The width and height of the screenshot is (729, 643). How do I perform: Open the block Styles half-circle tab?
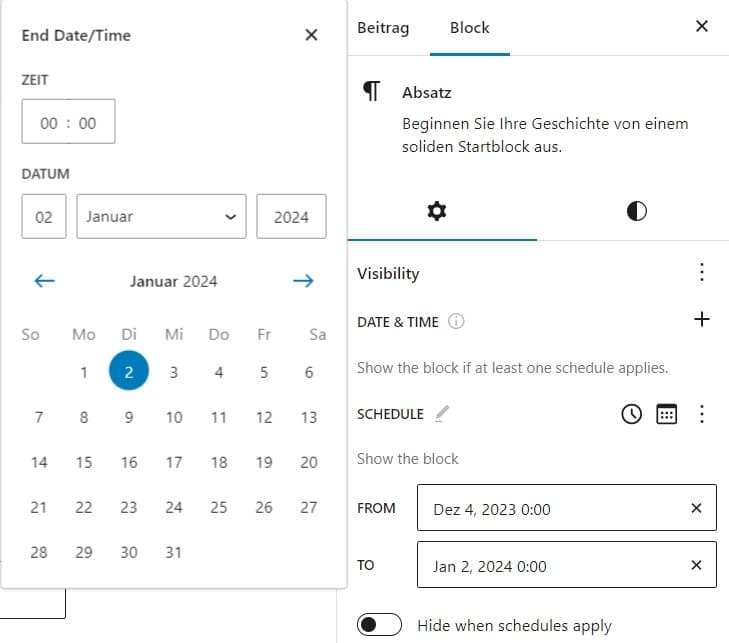coord(636,211)
